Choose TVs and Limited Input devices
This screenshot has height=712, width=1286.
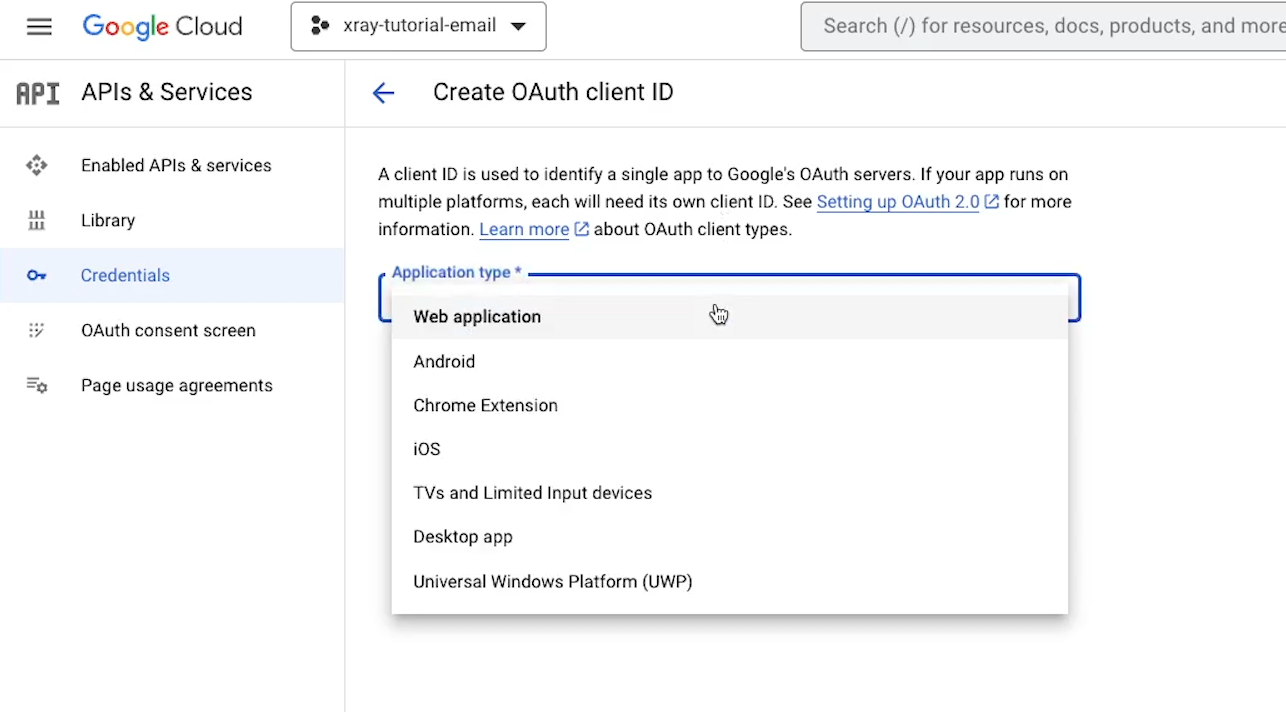pyautogui.click(x=729, y=494)
